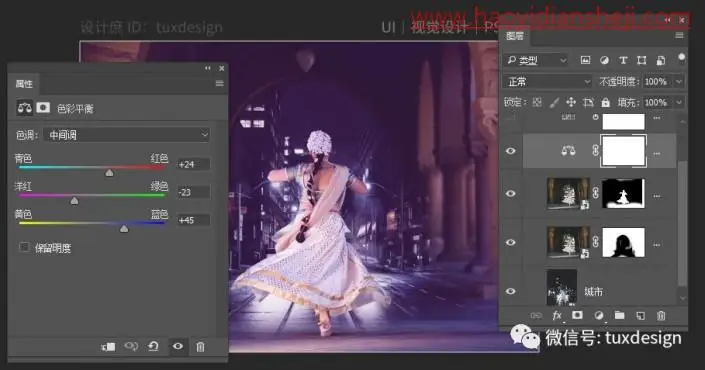Select the Color Balance layer's white mask thumbnail
The width and height of the screenshot is (705, 370).
(623, 151)
